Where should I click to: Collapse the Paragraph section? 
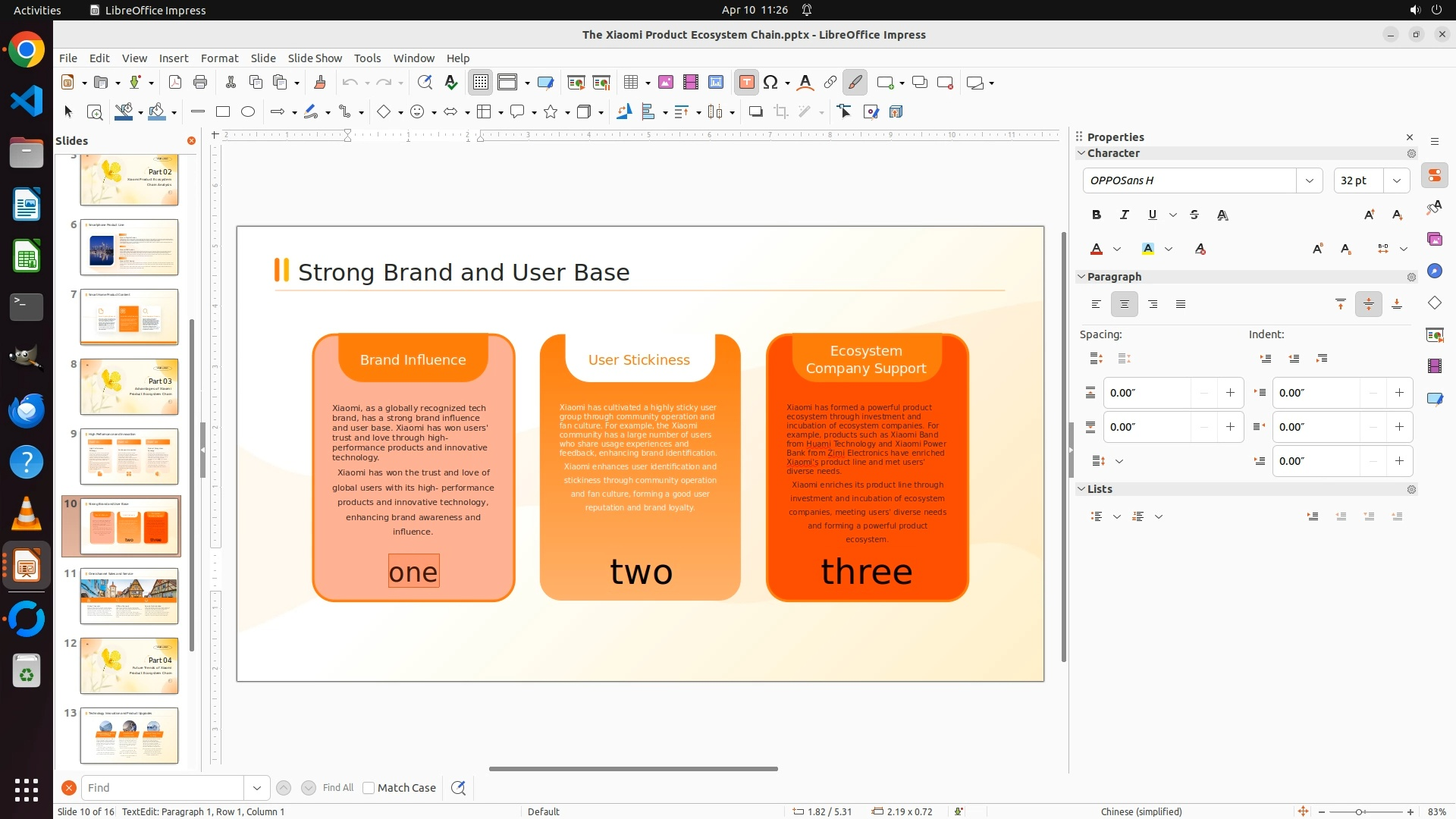[x=1081, y=277]
